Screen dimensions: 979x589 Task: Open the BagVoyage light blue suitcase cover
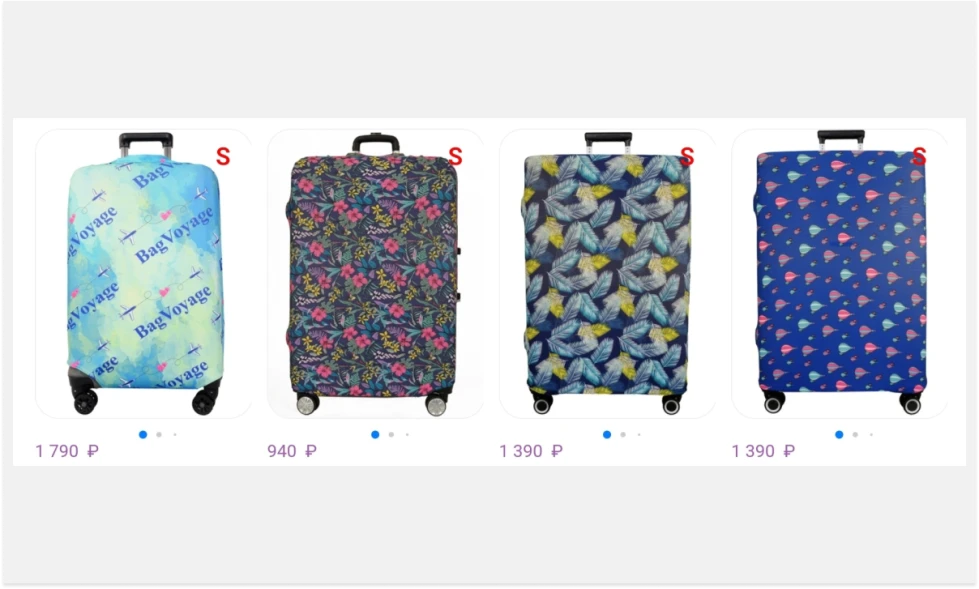(144, 274)
